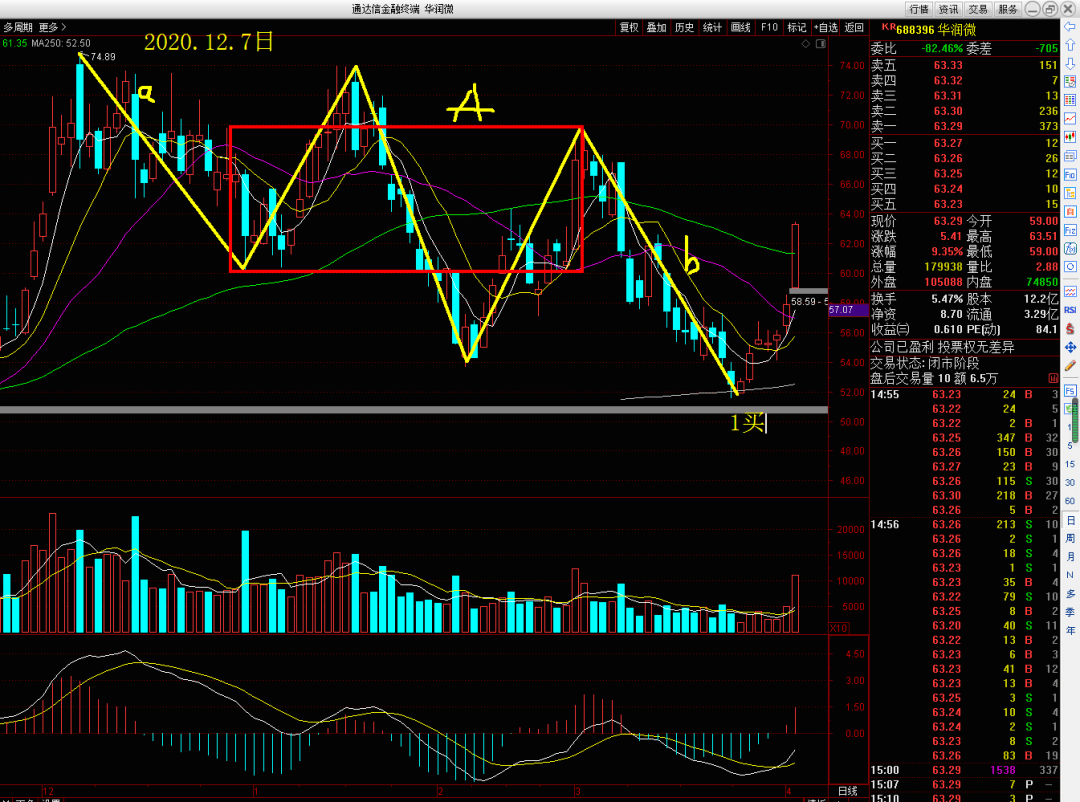Select the 60 minute period

[x=1070, y=501]
